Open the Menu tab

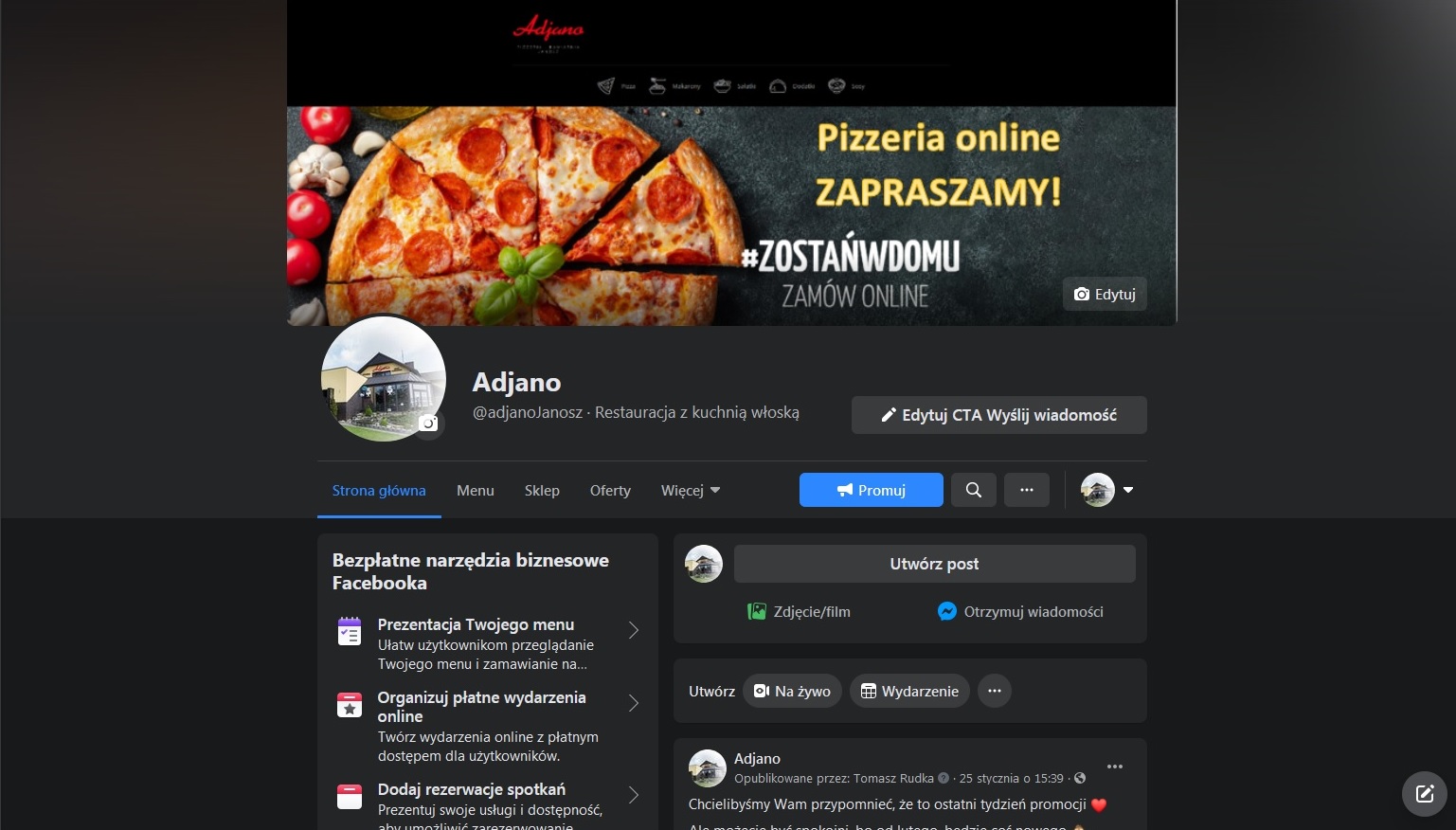click(x=476, y=490)
